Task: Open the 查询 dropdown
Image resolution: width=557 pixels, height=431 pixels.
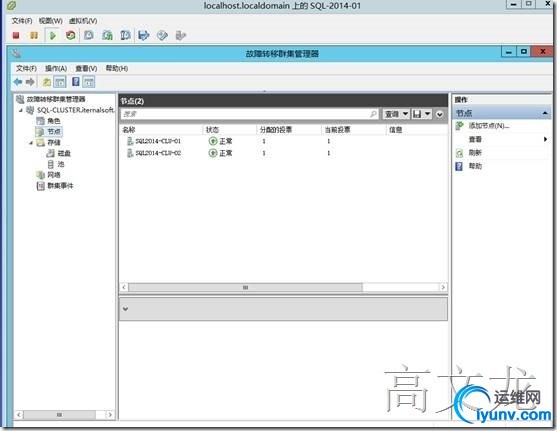Action: click(x=396, y=114)
